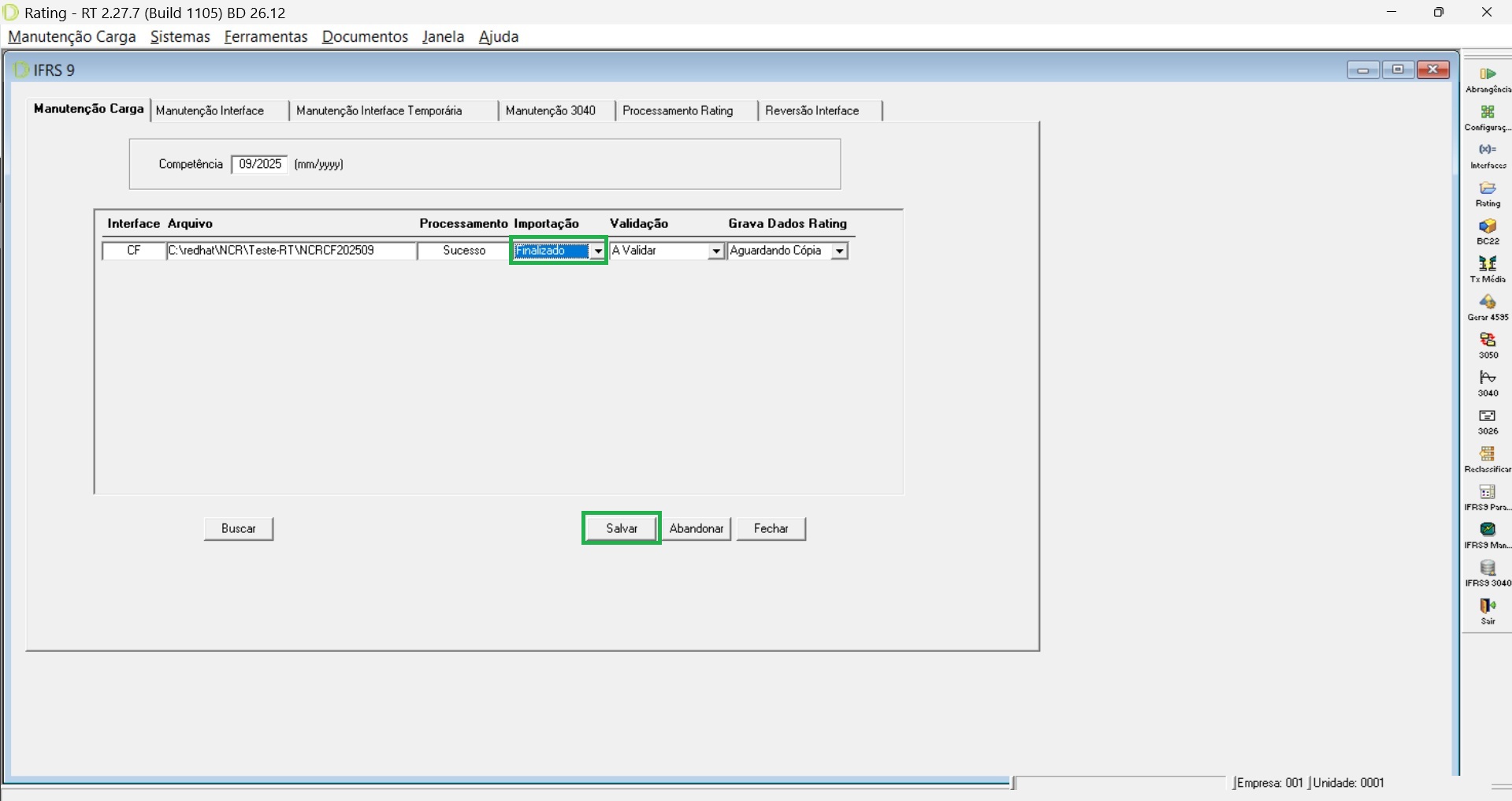Click the Fechar button
The height and width of the screenshot is (801, 1512).
[x=771, y=528]
